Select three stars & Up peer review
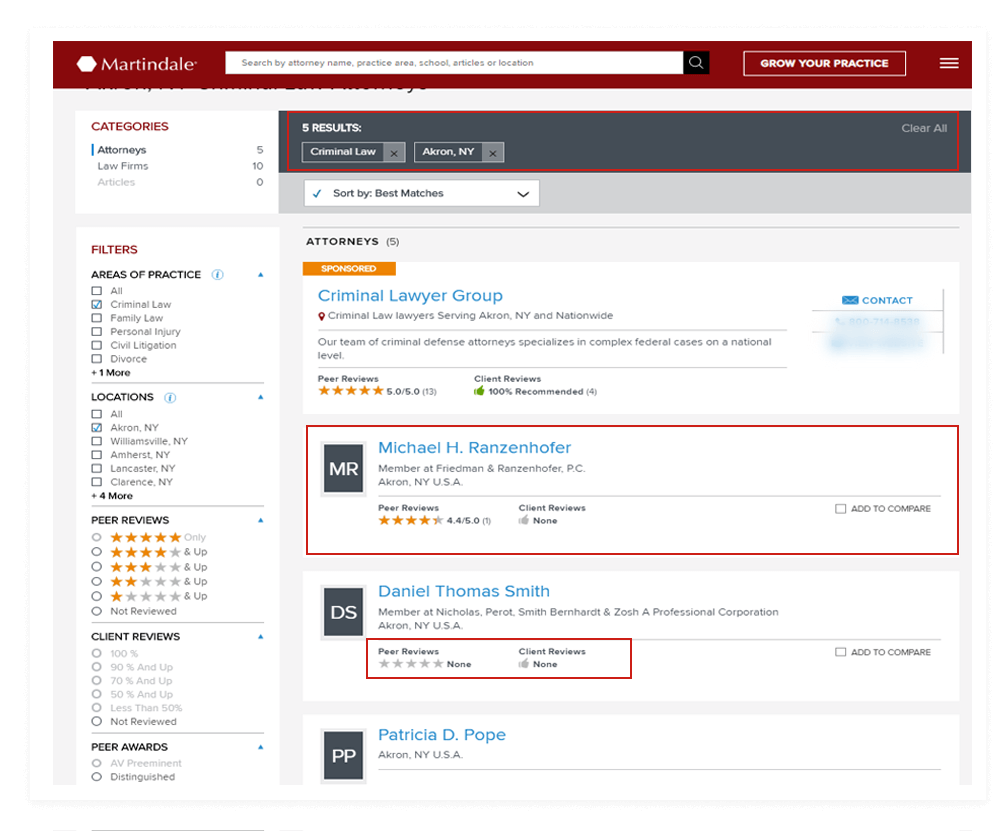 (x=96, y=566)
